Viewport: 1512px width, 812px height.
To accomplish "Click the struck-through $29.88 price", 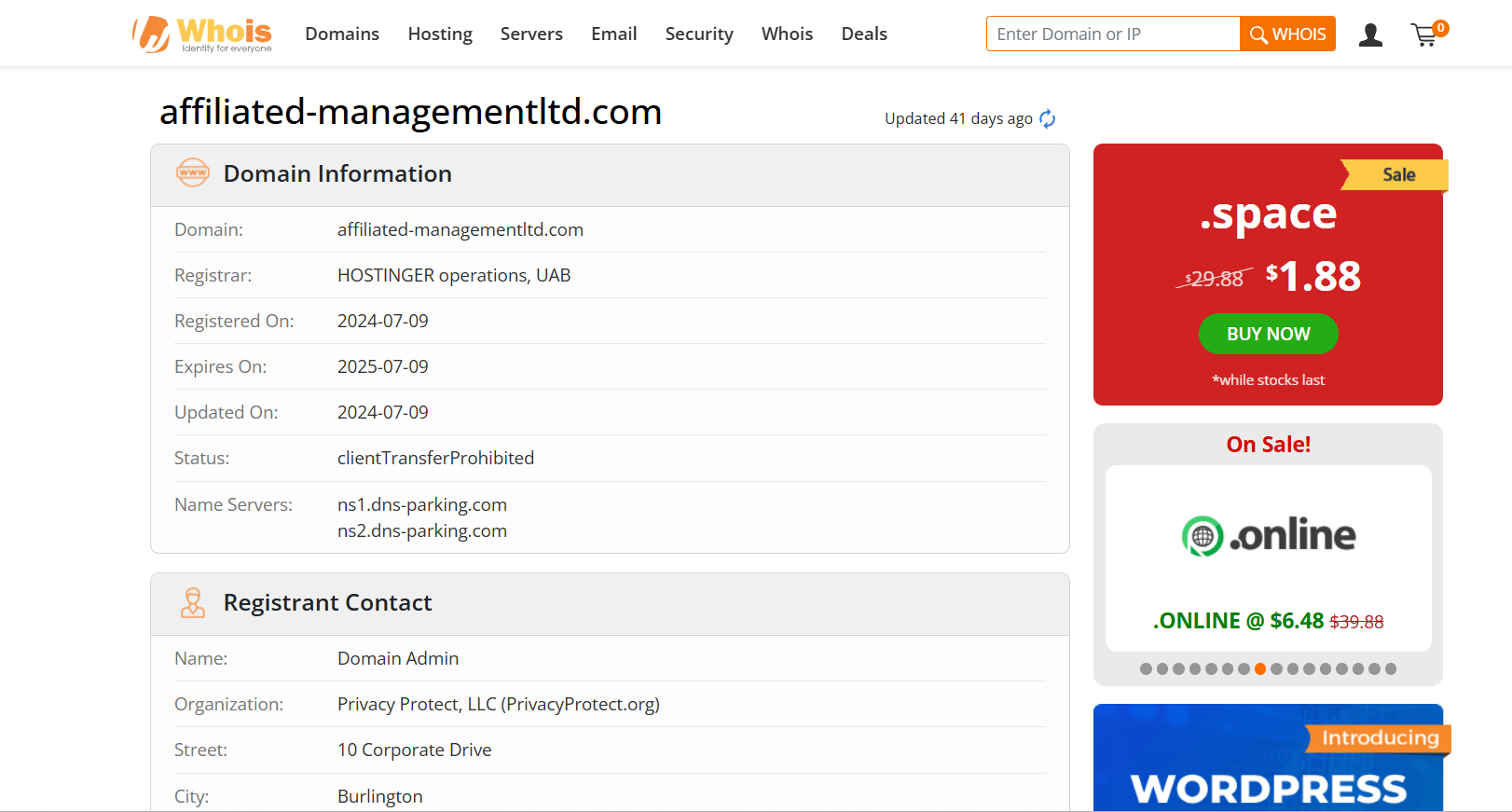I will 1215,279.
